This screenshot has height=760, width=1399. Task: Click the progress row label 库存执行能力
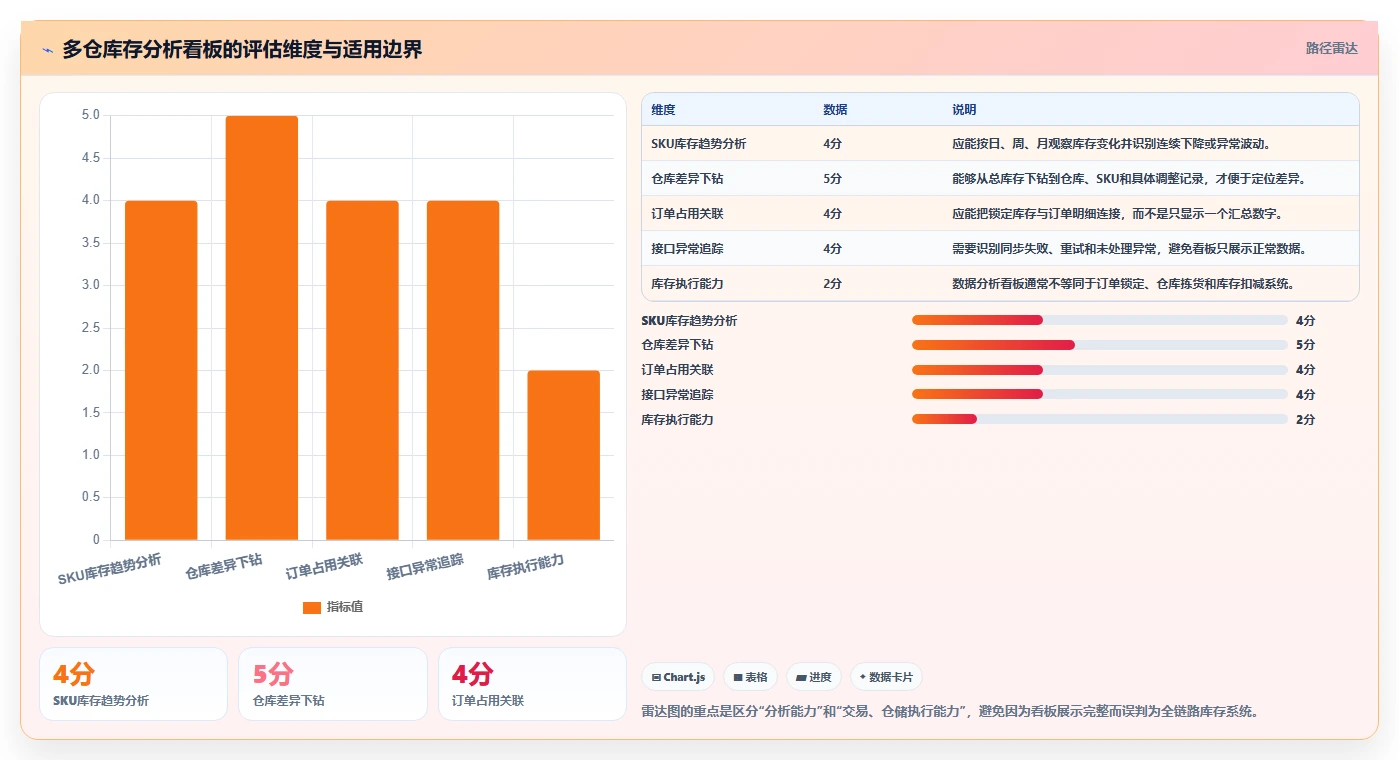coord(677,420)
